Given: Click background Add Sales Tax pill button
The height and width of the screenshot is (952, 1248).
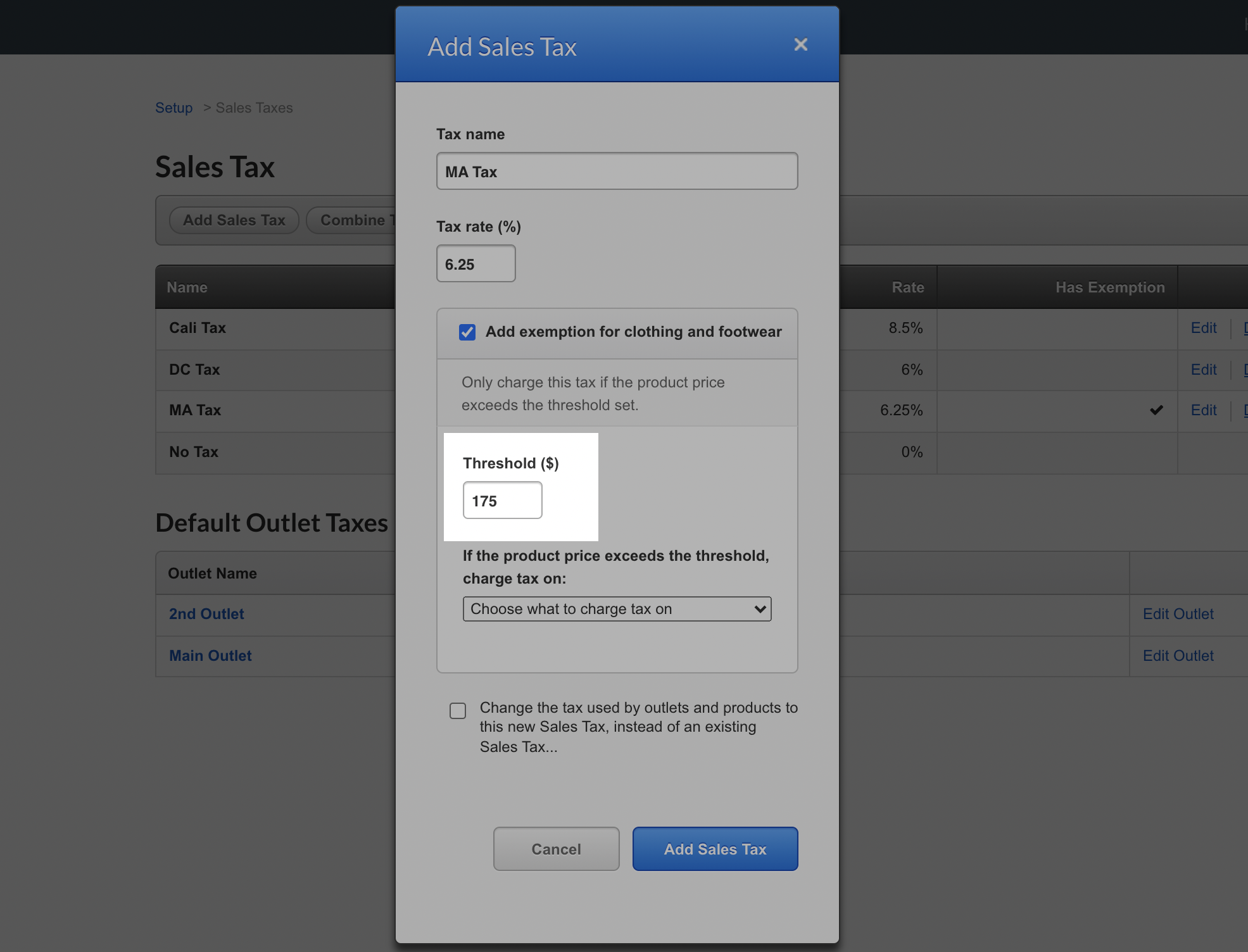Looking at the screenshot, I should [234, 220].
